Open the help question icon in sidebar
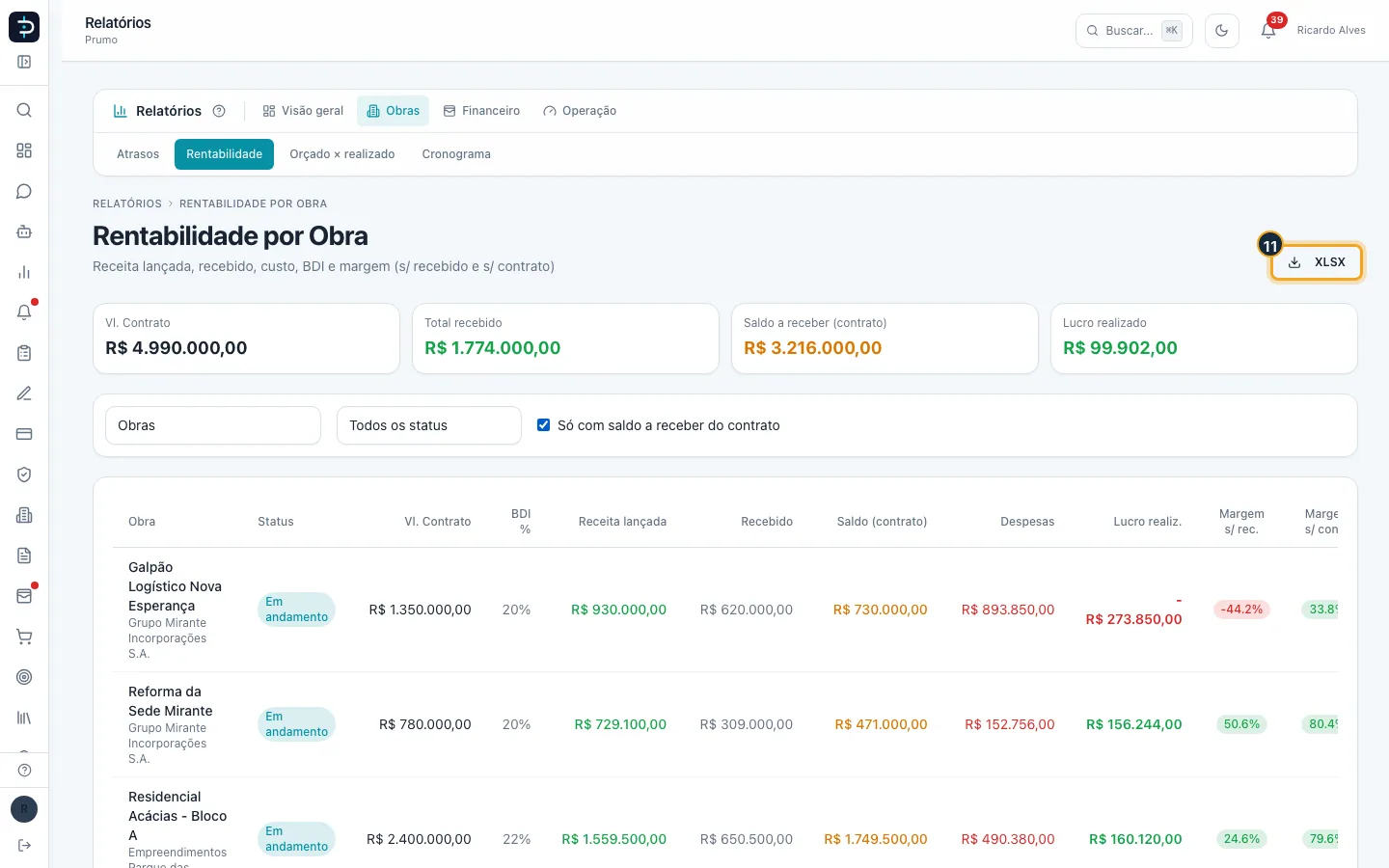Image resolution: width=1389 pixels, height=868 pixels. [x=24, y=770]
